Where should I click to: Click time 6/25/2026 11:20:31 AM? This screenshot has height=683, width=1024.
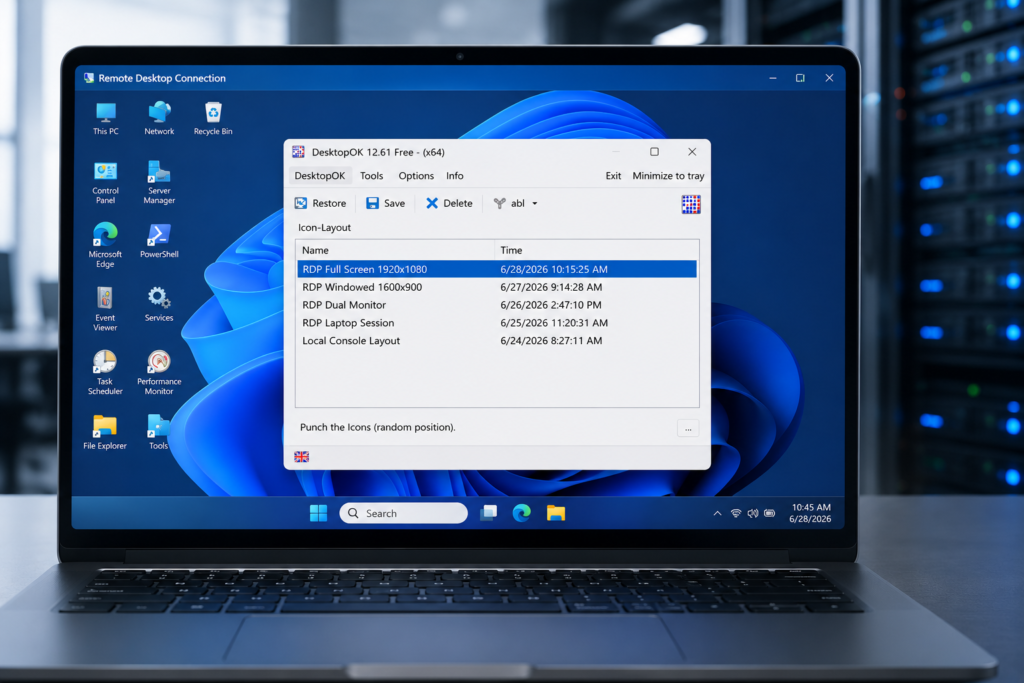pyautogui.click(x=554, y=323)
